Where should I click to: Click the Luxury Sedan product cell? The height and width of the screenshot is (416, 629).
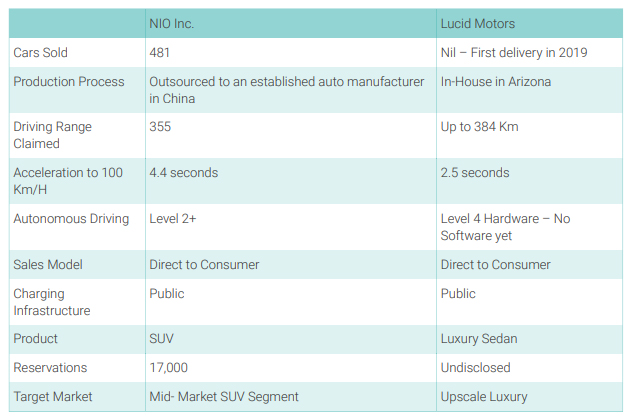click(x=479, y=339)
